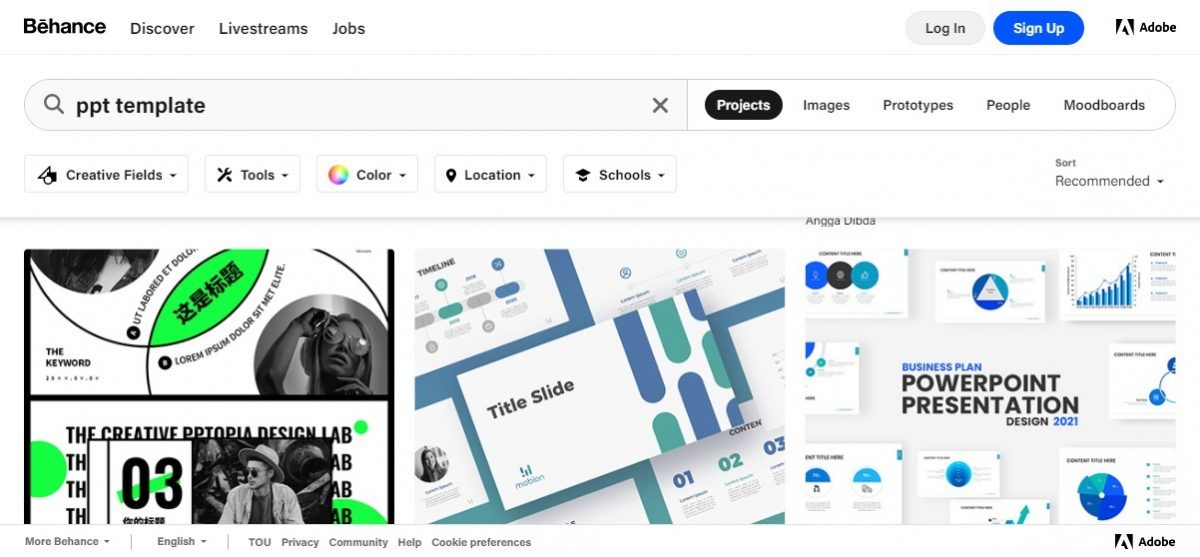Image resolution: width=1200 pixels, height=557 pixels.
Task: Show the People results tab
Action: point(1008,105)
